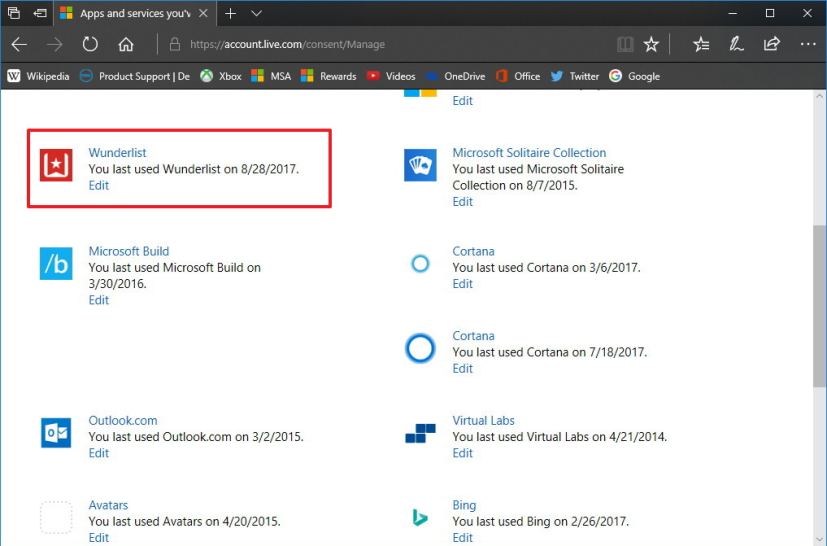827x546 pixels.
Task: Edit Microsoft Solitaire Collection permissions
Action: coord(463,202)
